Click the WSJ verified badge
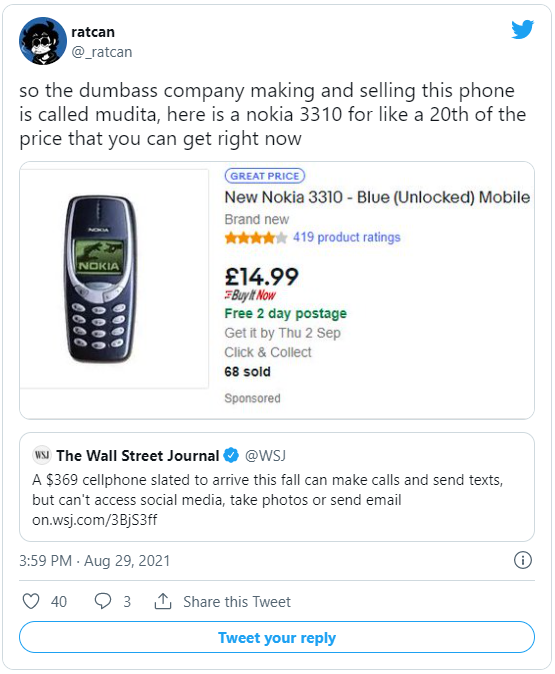This screenshot has height=674, width=555. pyautogui.click(x=232, y=455)
